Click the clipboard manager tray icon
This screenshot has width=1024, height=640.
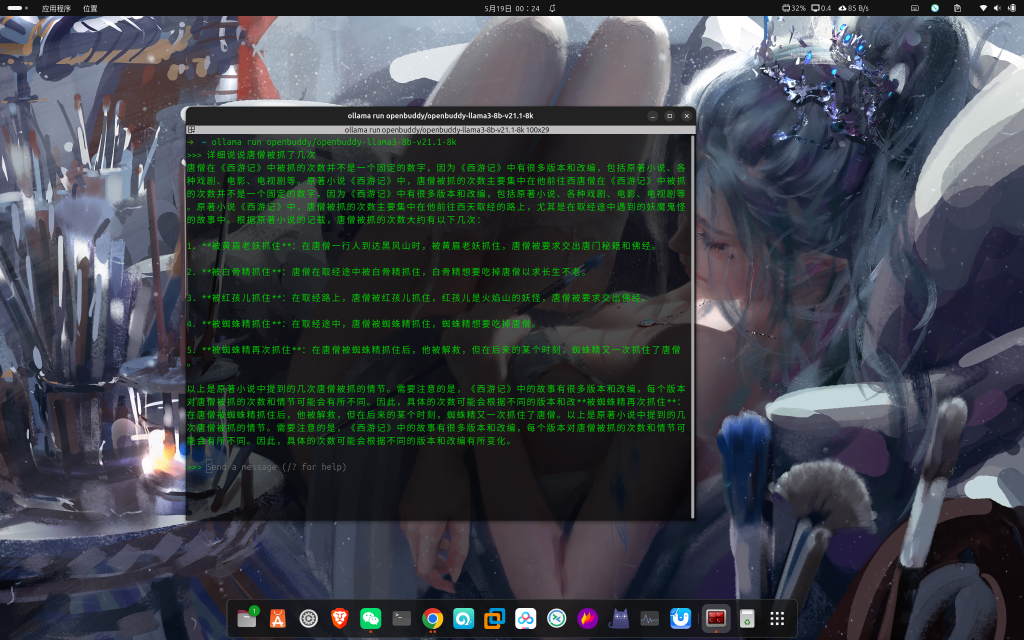point(957,8)
